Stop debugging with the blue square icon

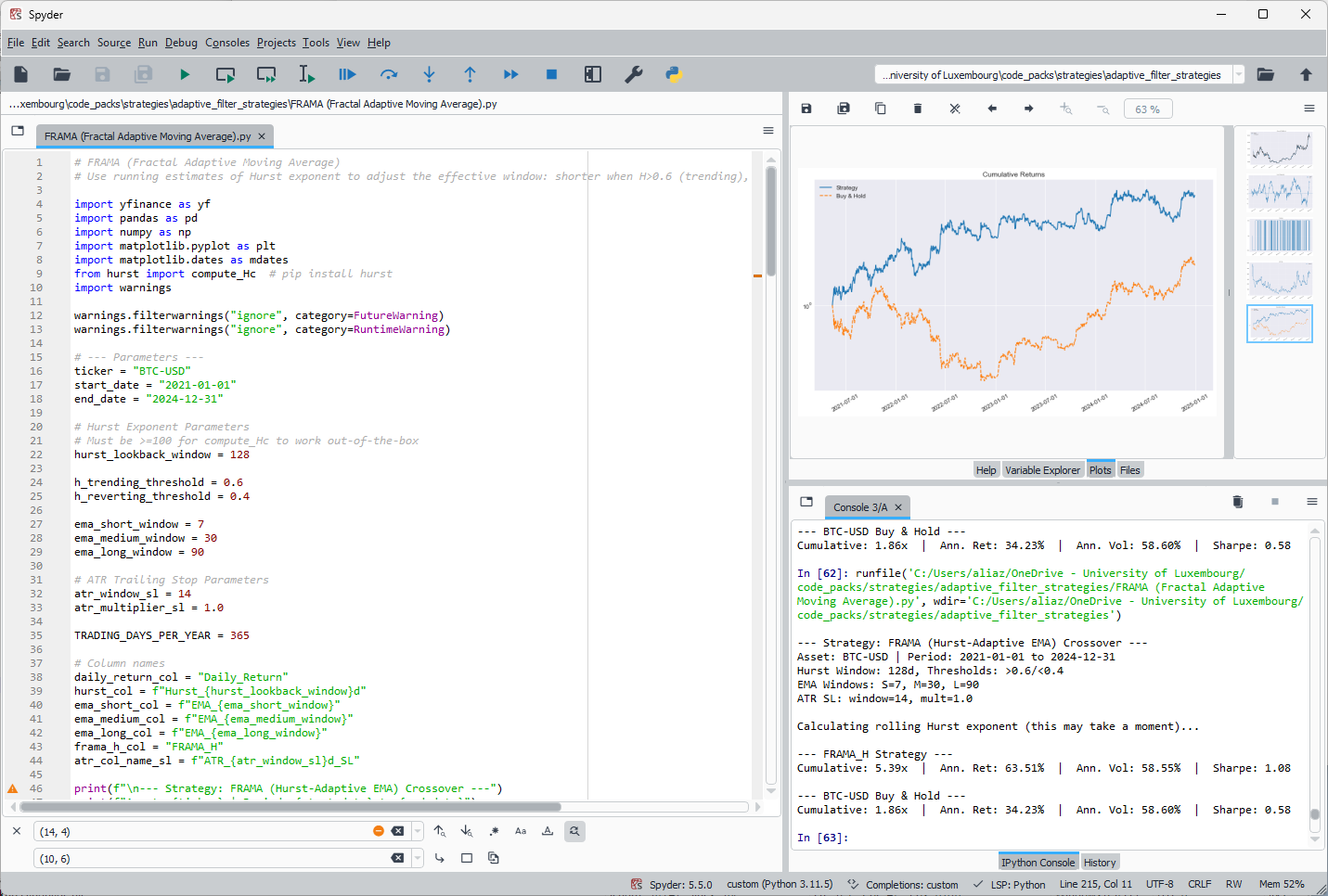(551, 74)
